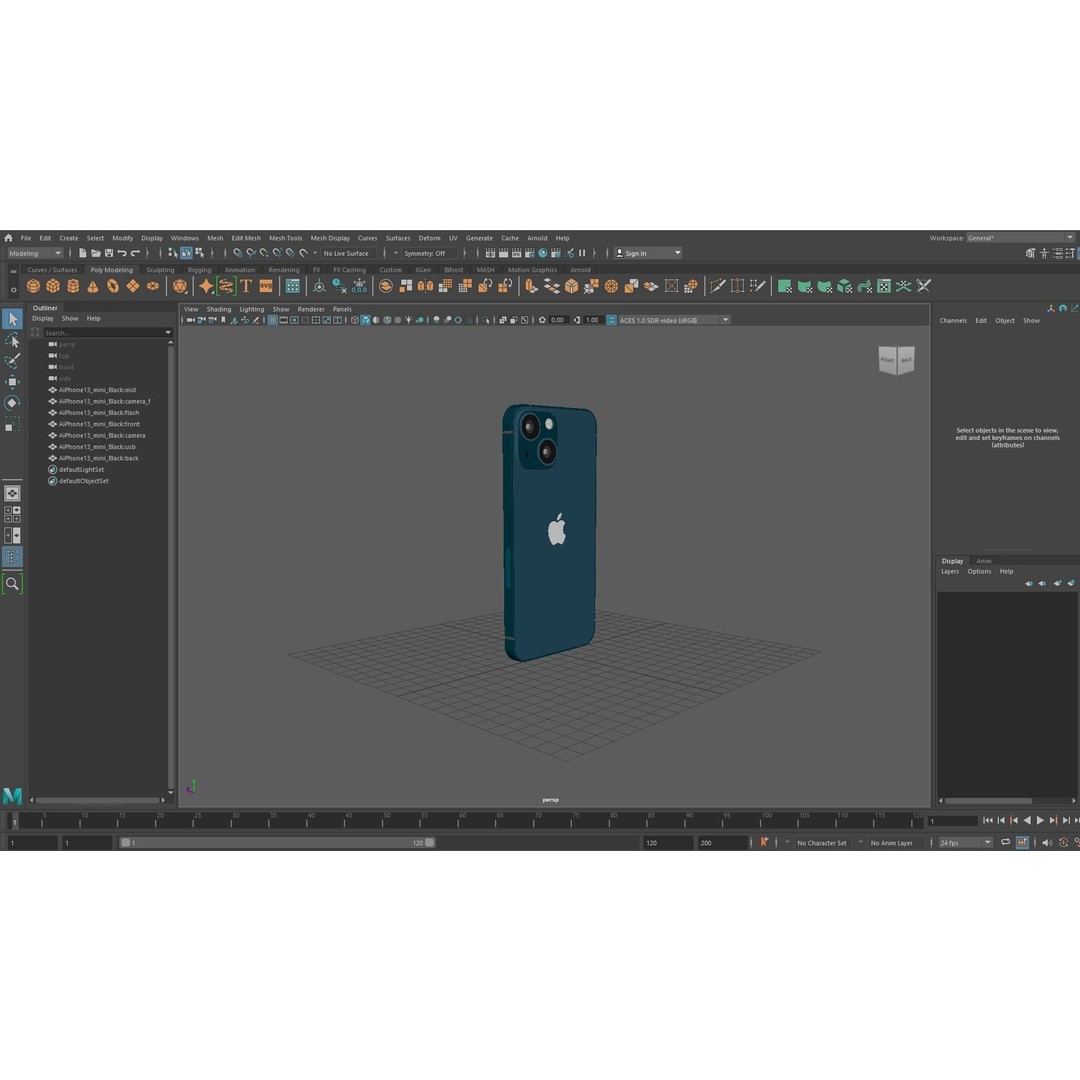Screen dimensions: 1080x1080
Task: Create a polygon sphere from the shelf
Action: [x=33, y=286]
